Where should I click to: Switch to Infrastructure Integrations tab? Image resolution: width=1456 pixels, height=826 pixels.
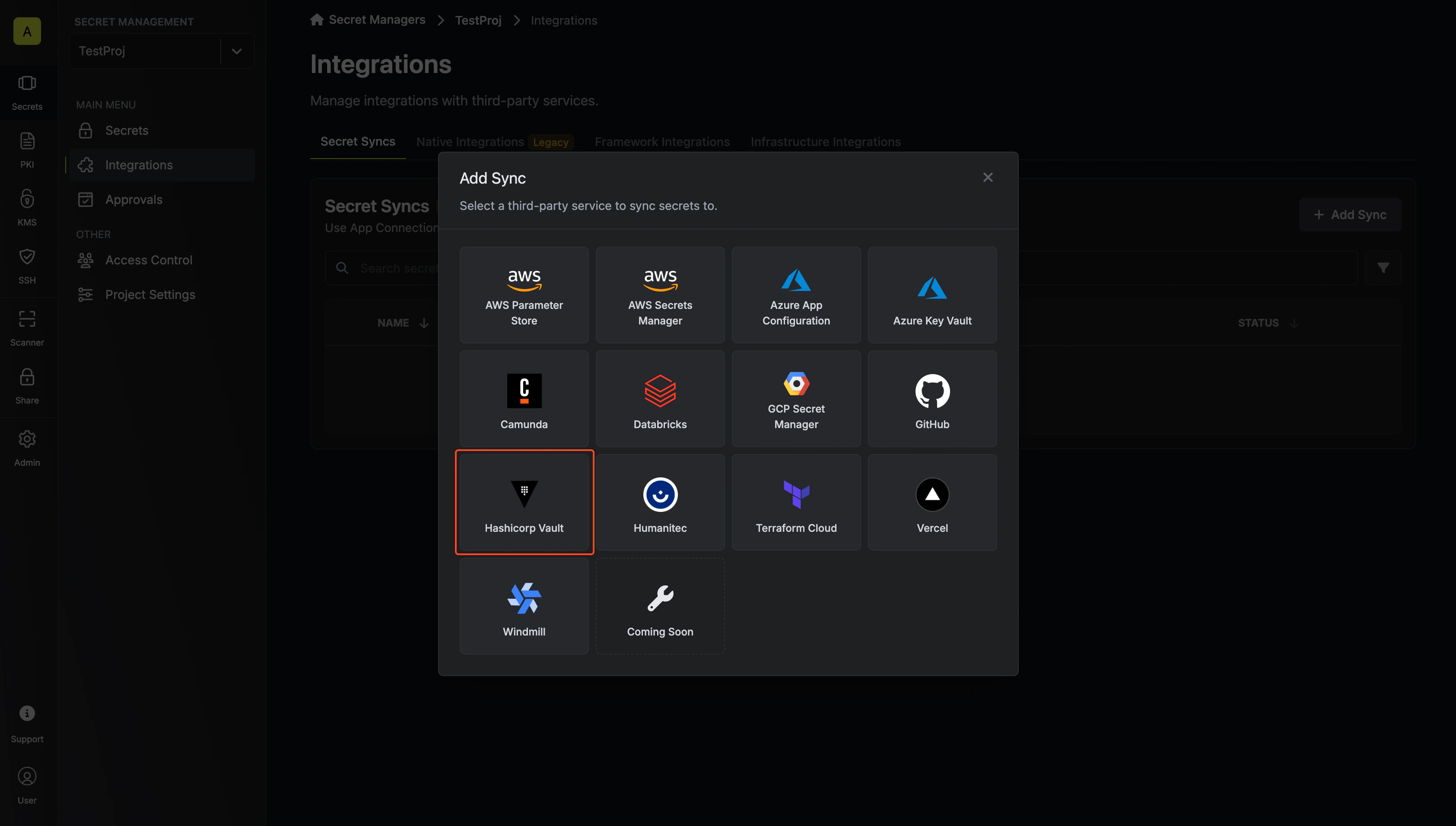tap(825, 142)
